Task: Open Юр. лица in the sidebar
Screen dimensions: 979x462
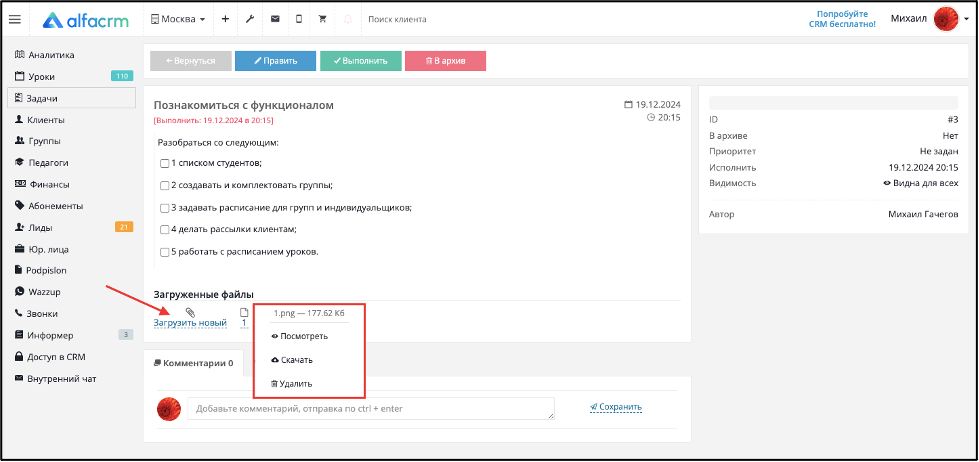Action: pyautogui.click(x=41, y=249)
